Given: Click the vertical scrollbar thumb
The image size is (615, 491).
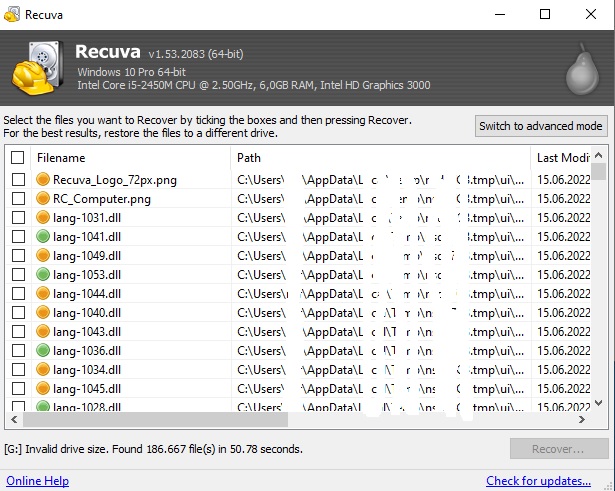Looking at the screenshot, I should [x=599, y=171].
